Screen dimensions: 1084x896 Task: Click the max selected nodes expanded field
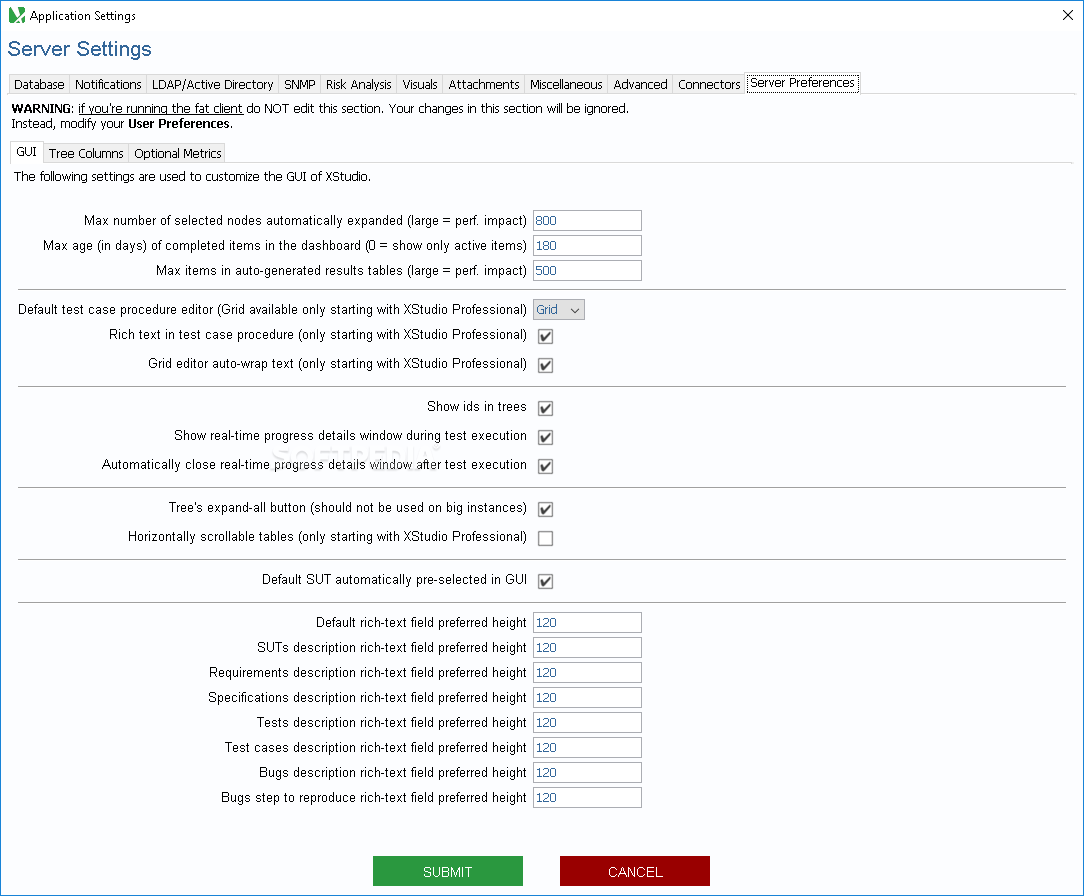click(x=587, y=221)
